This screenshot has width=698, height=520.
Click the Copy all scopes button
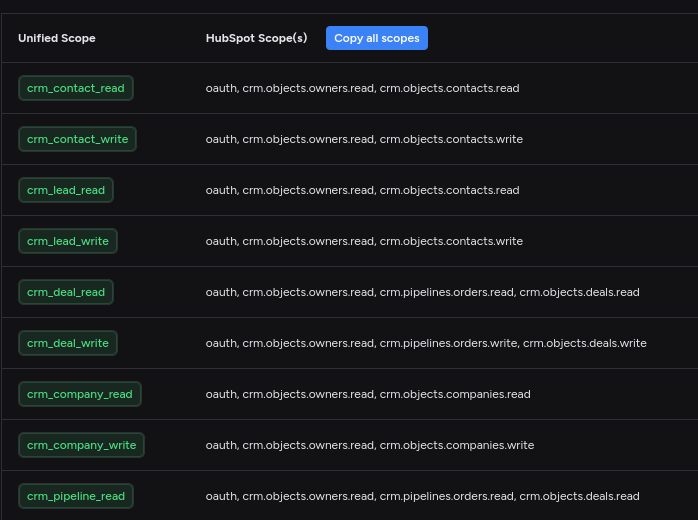376,38
